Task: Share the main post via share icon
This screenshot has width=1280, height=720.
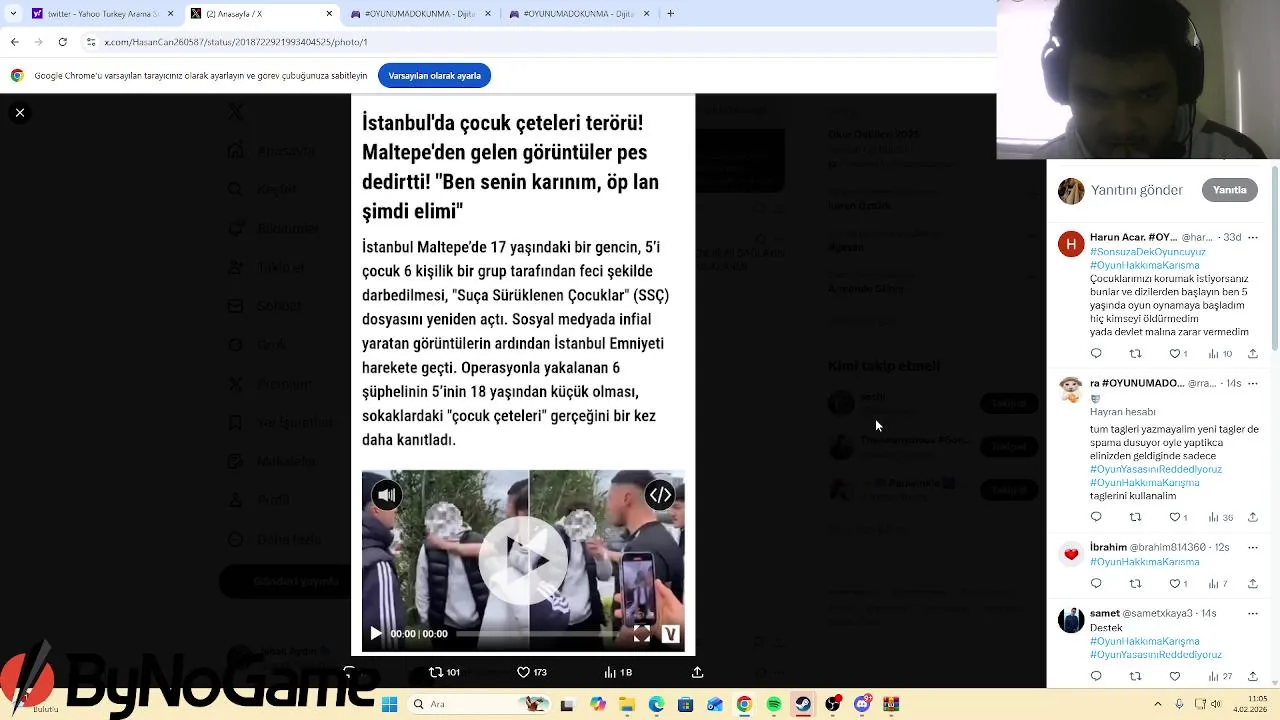Action: pyautogui.click(x=697, y=672)
